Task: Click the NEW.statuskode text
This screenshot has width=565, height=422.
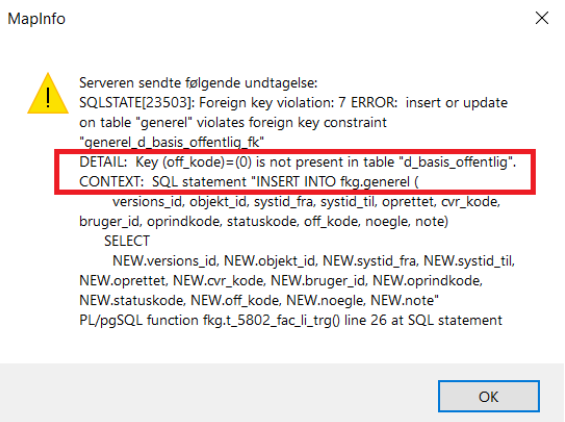Action: (x=133, y=300)
